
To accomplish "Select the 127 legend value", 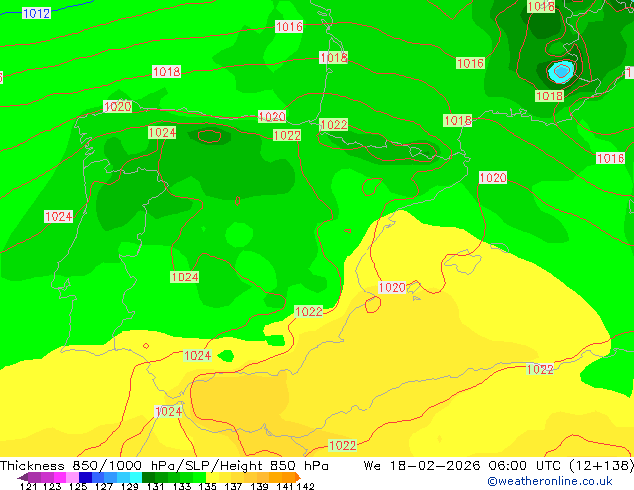I will click(x=104, y=486).
